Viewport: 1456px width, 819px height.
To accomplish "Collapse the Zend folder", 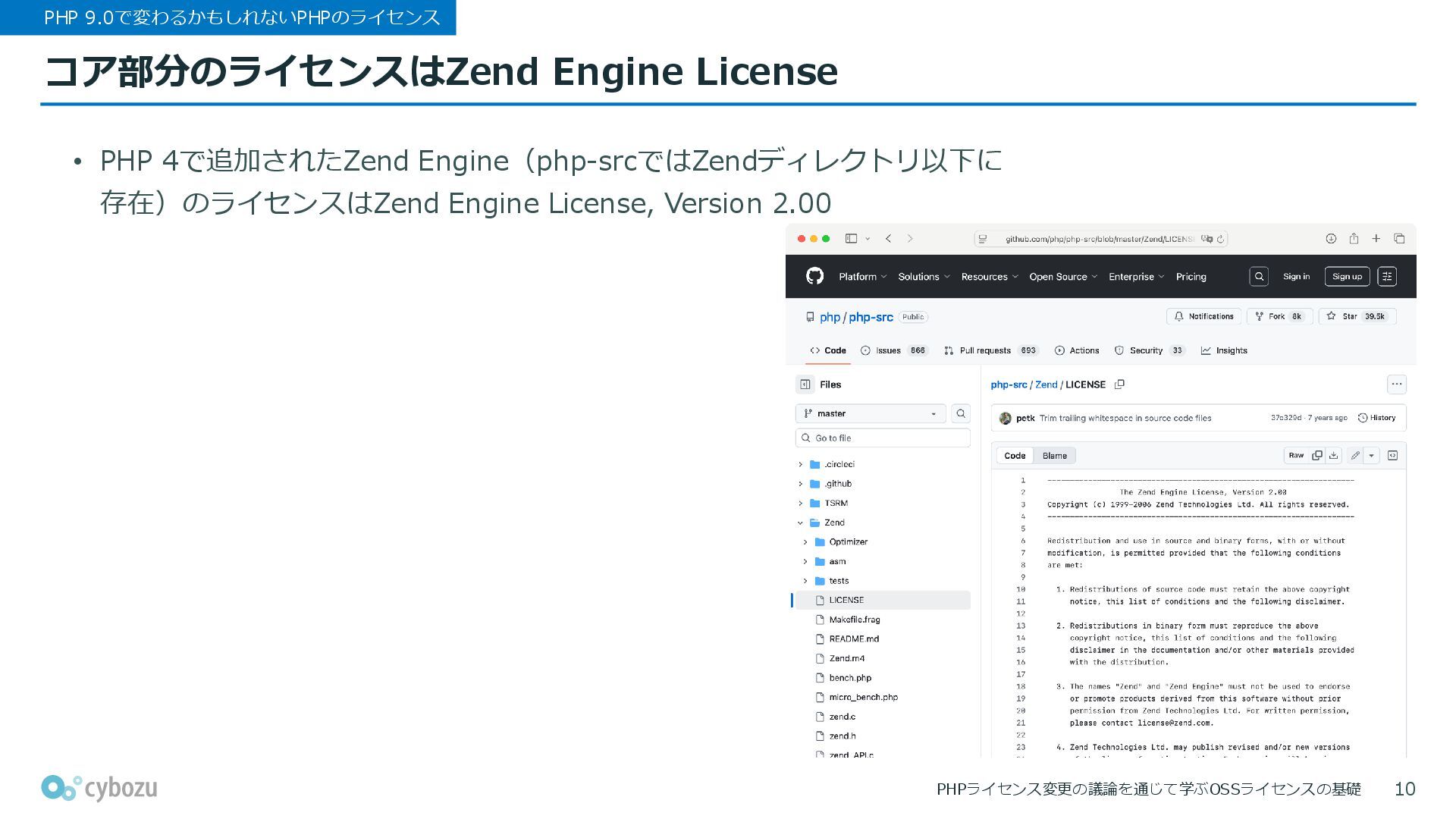I will pos(800,522).
